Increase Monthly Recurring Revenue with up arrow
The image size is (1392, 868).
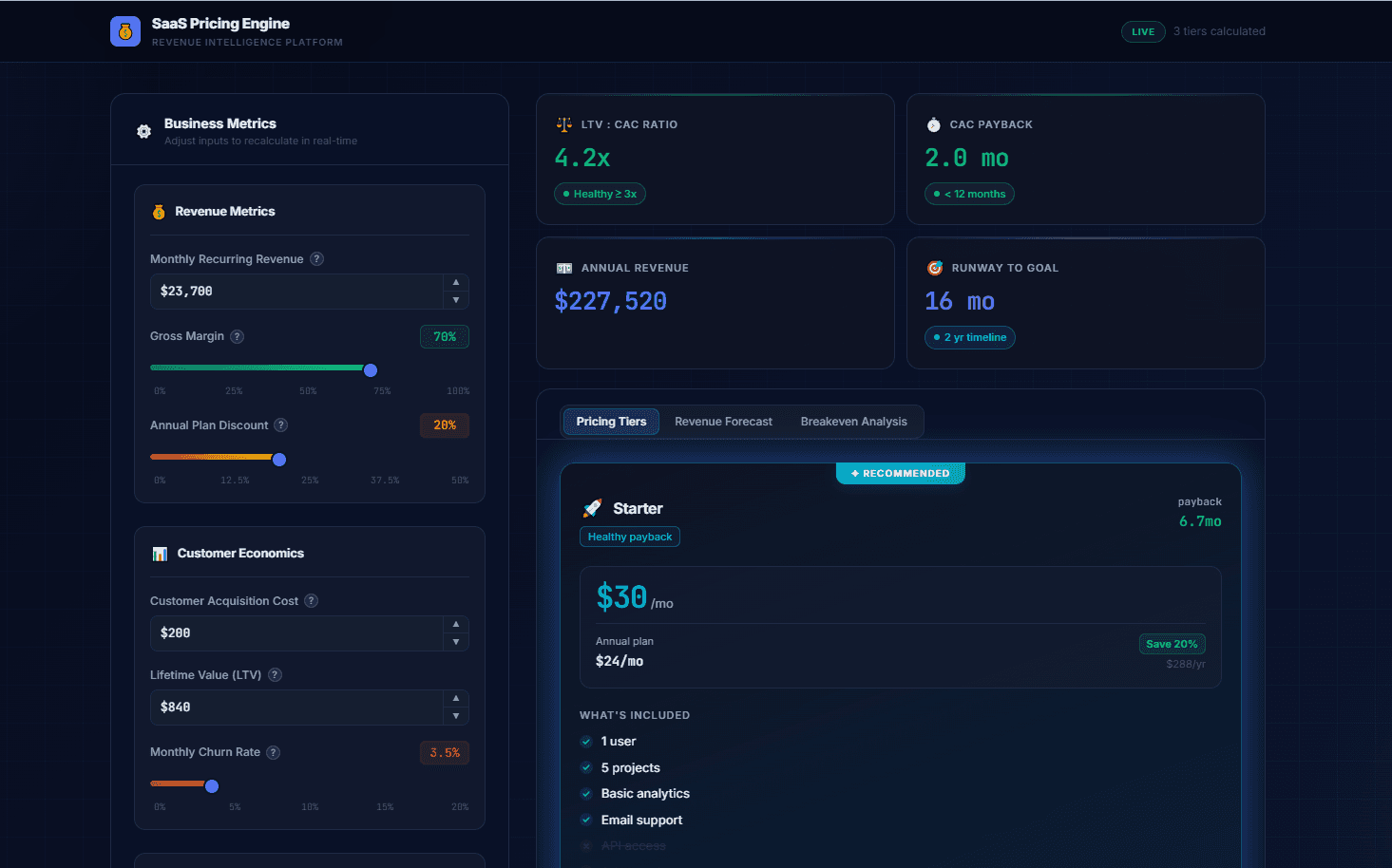point(456,282)
